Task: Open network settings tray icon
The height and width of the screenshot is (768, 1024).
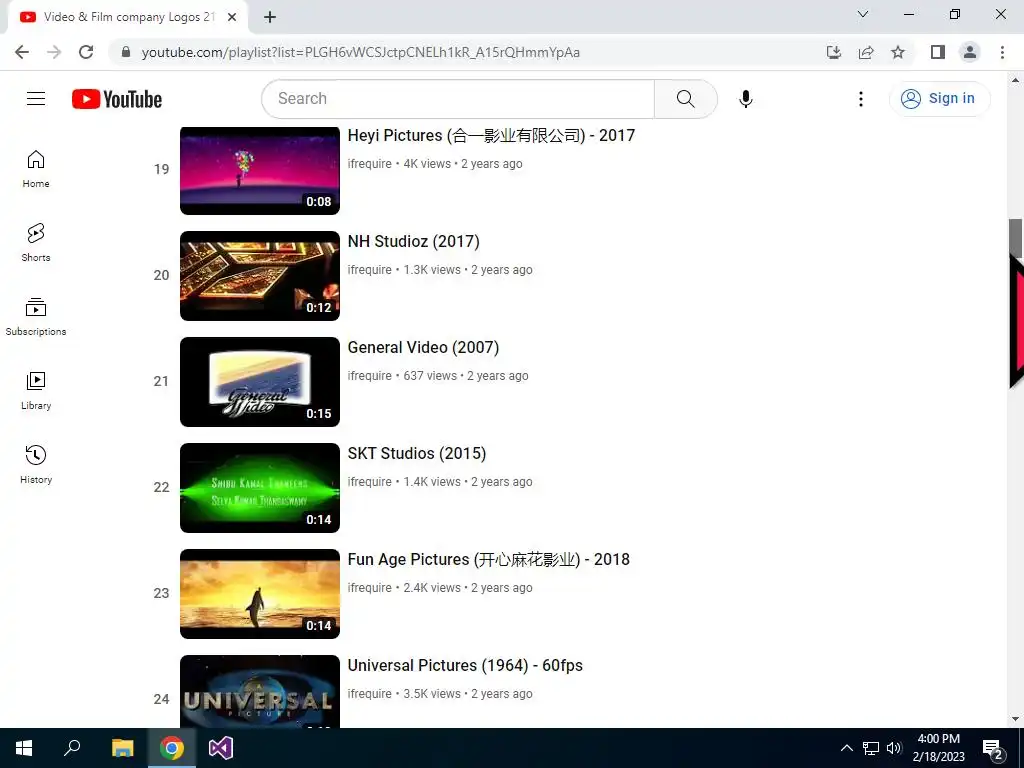Action: [871, 748]
